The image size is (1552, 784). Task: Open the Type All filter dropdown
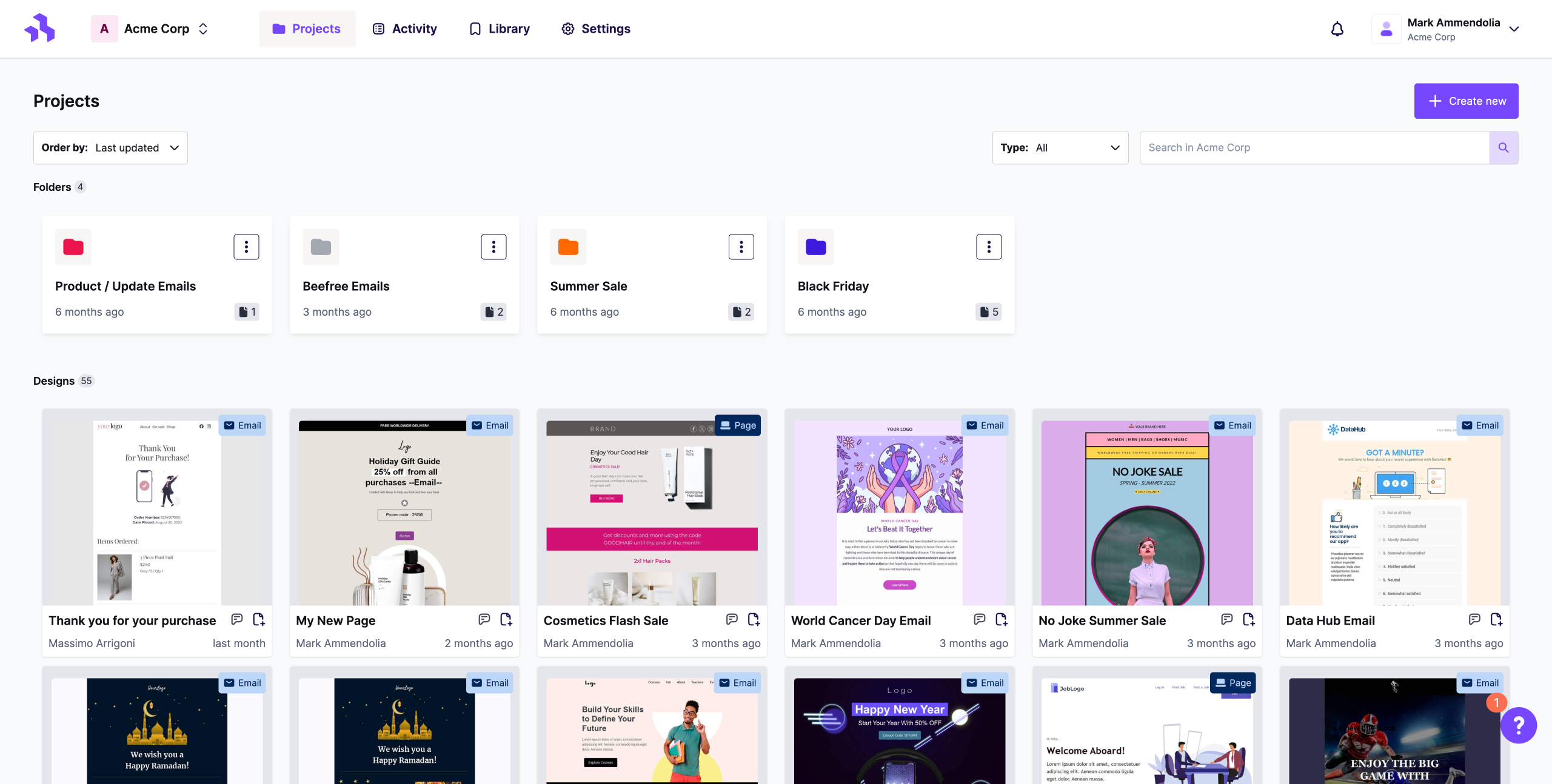pyautogui.click(x=1060, y=148)
